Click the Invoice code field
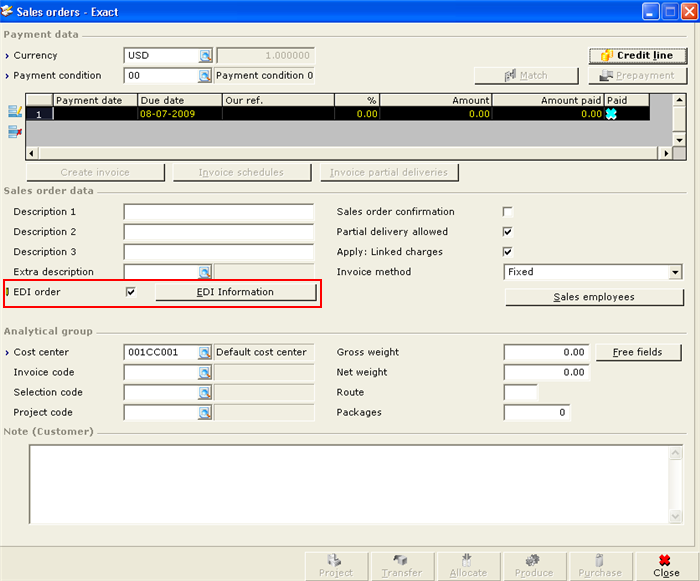 click(x=161, y=372)
